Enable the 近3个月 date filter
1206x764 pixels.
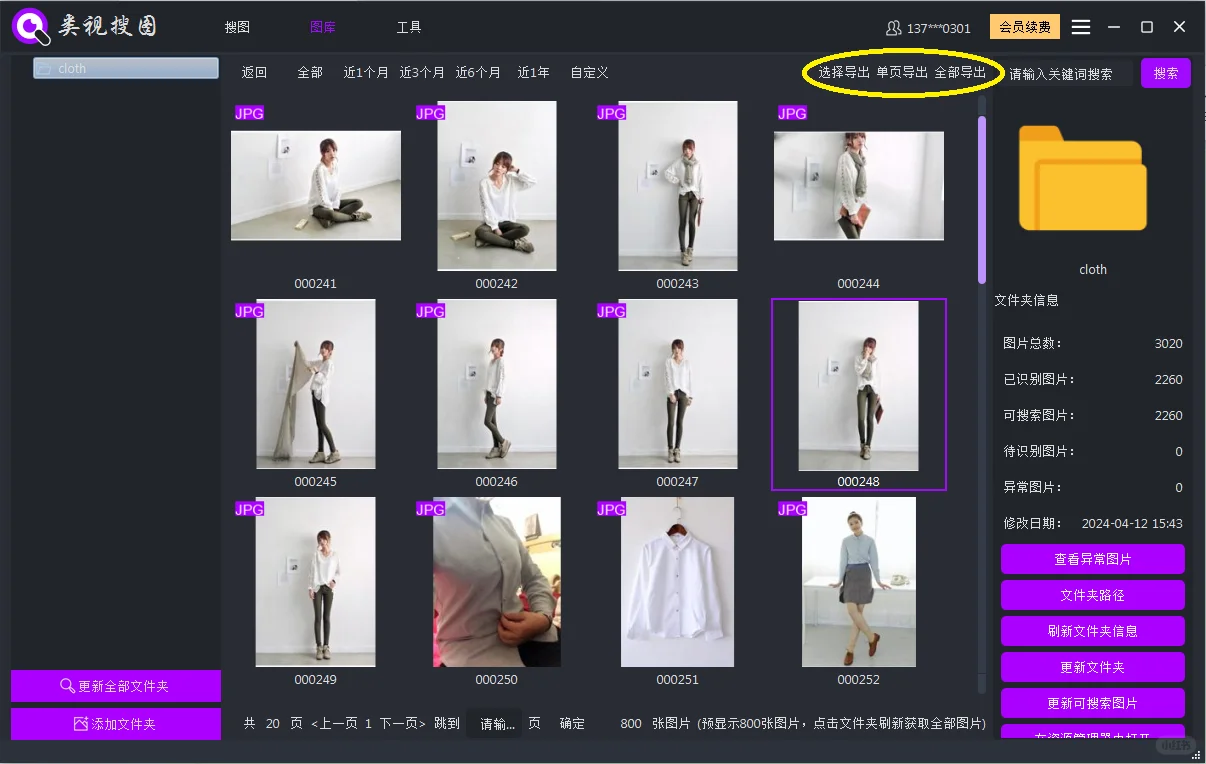pyautogui.click(x=422, y=72)
